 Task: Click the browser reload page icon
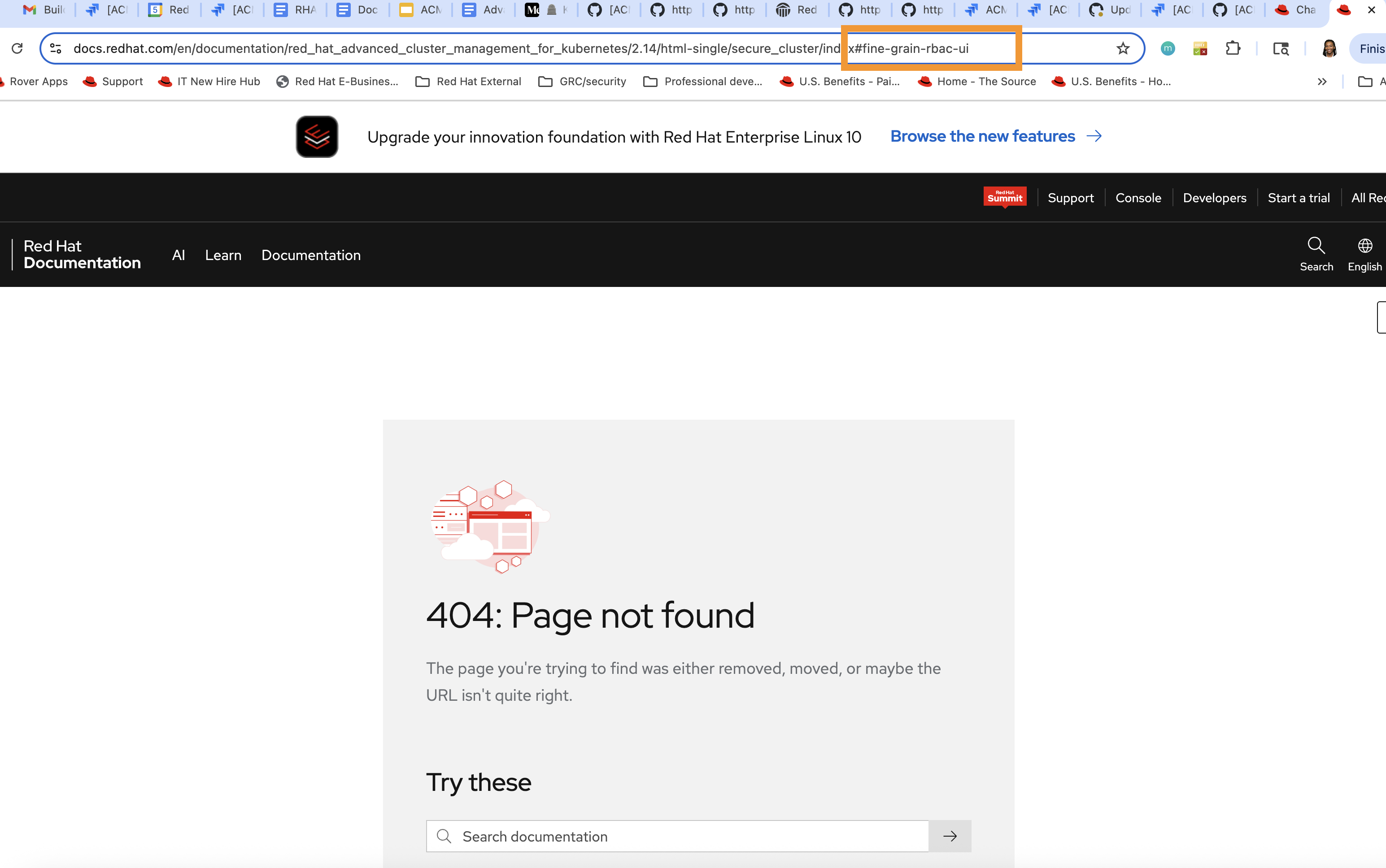point(17,48)
